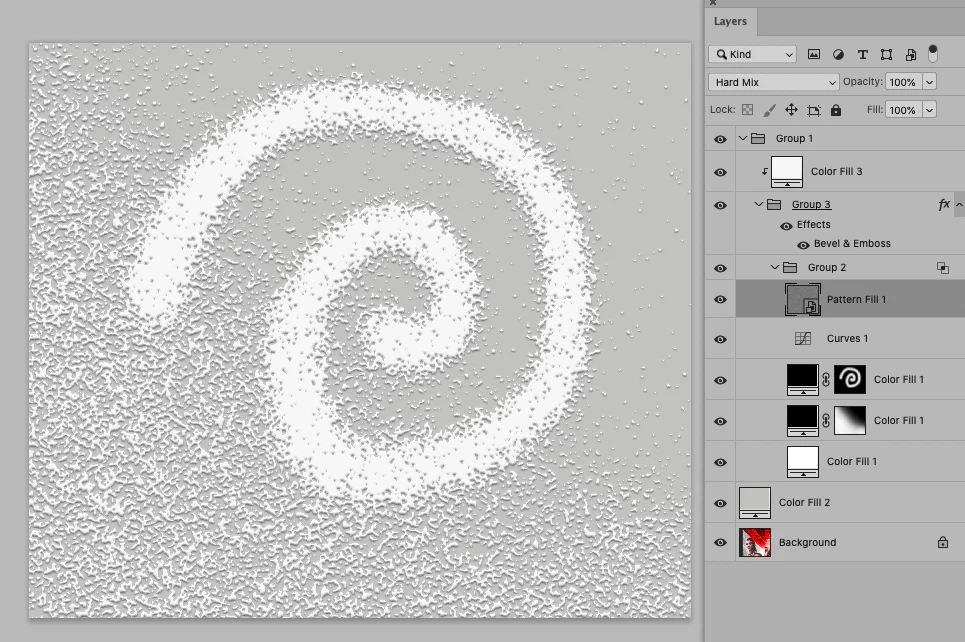Image resolution: width=965 pixels, height=642 pixels.
Task: Toggle Group 3 visibility eye
Action: pyautogui.click(x=720, y=206)
